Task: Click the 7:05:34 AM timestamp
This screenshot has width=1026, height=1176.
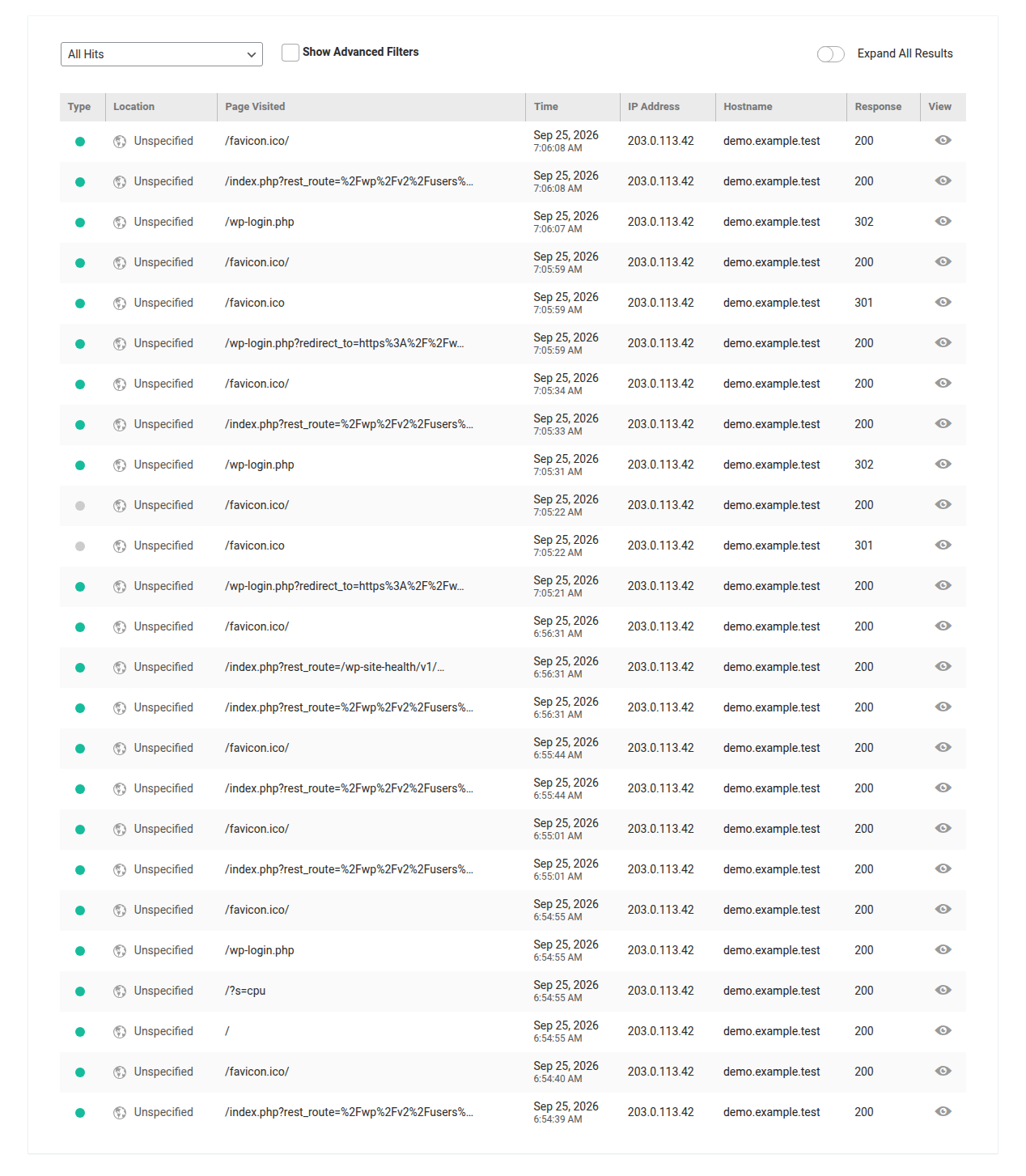Action: 558,391
